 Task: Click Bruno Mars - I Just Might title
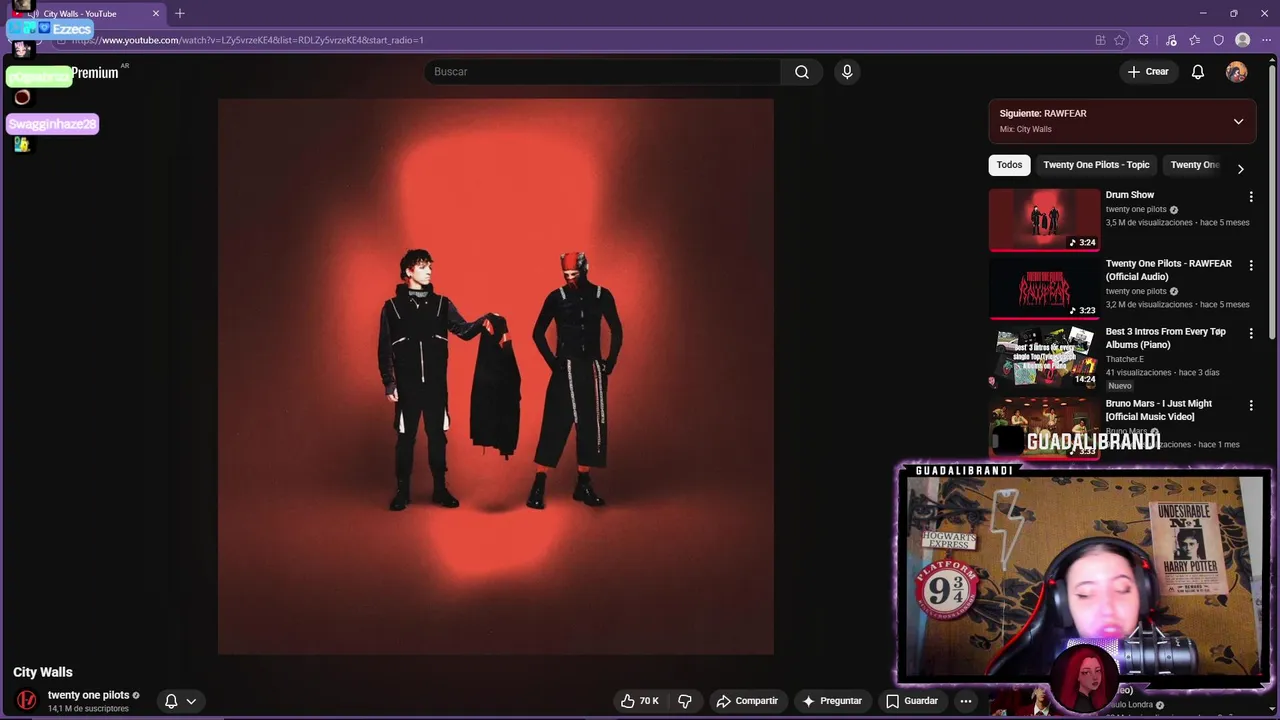[1158, 410]
